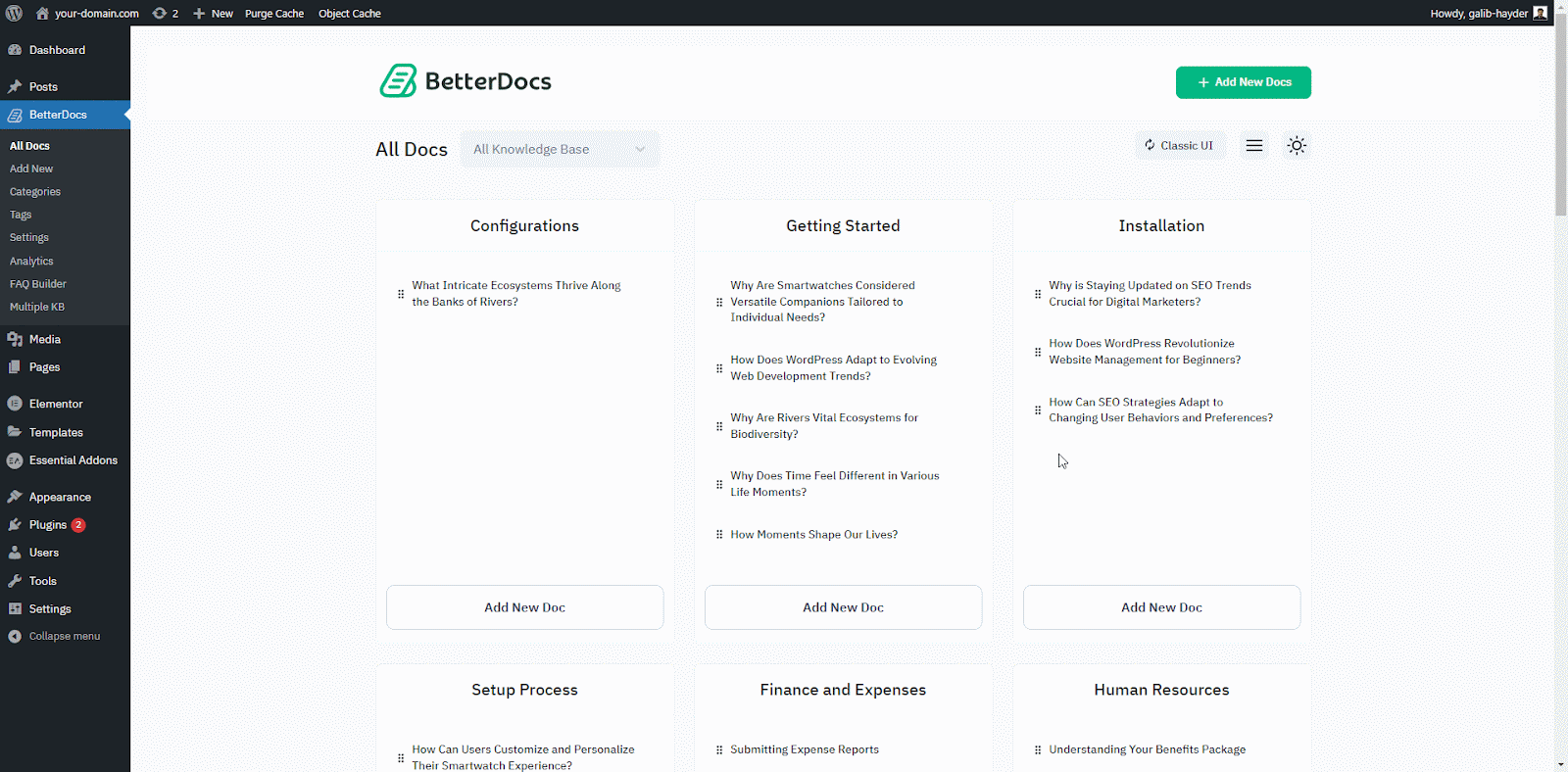The height and width of the screenshot is (772, 1568).
Task: Switch to Classic UI
Action: click(x=1179, y=145)
